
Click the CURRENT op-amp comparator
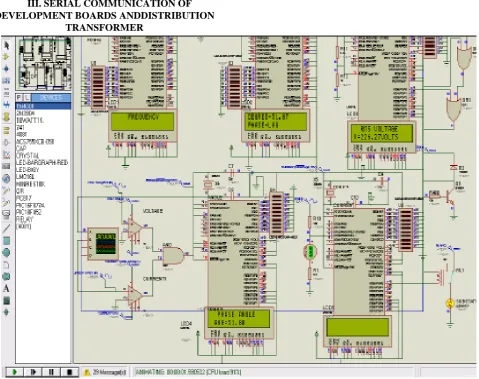coord(136,296)
